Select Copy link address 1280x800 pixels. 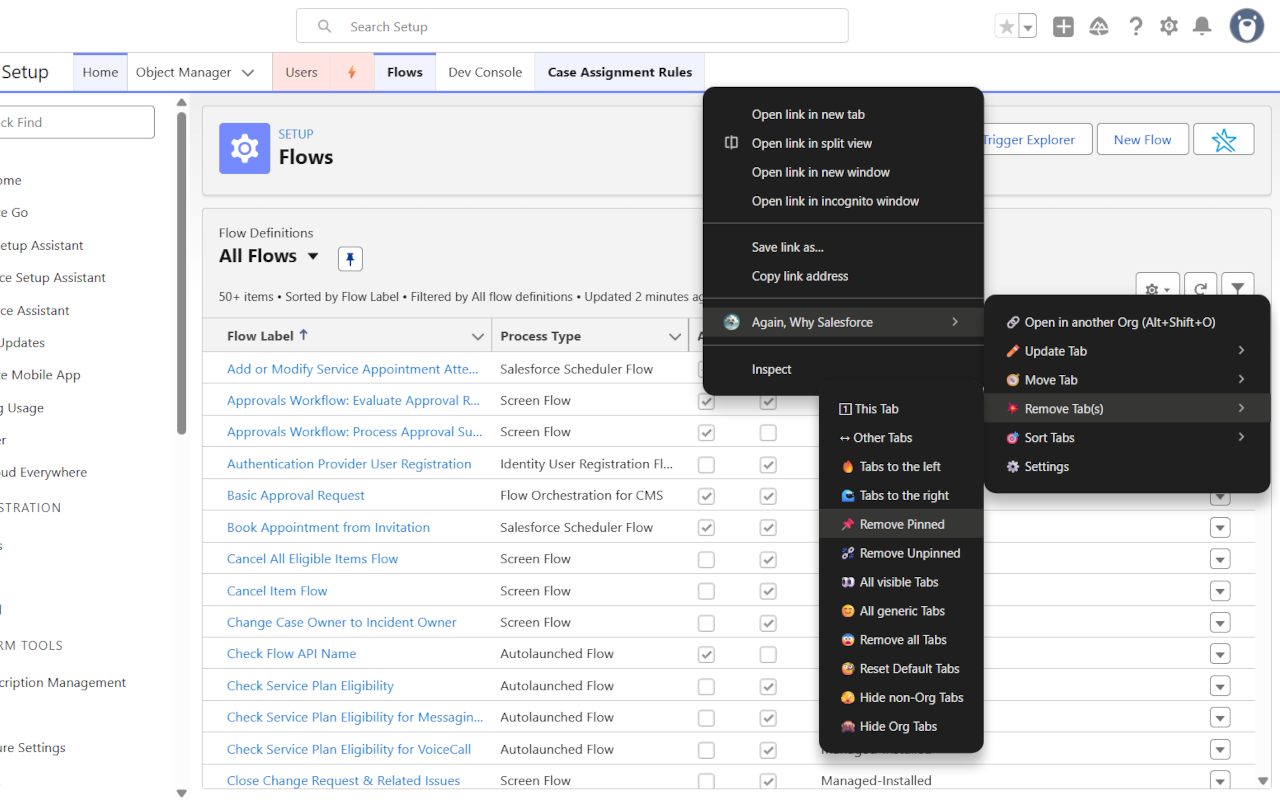[843, 276]
